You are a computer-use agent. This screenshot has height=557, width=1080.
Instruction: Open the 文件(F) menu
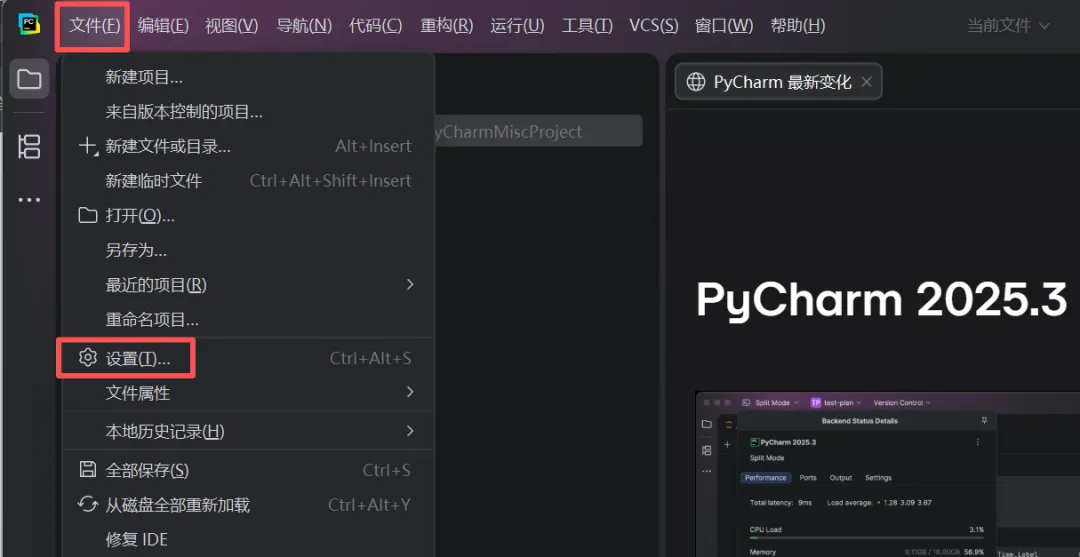point(95,25)
